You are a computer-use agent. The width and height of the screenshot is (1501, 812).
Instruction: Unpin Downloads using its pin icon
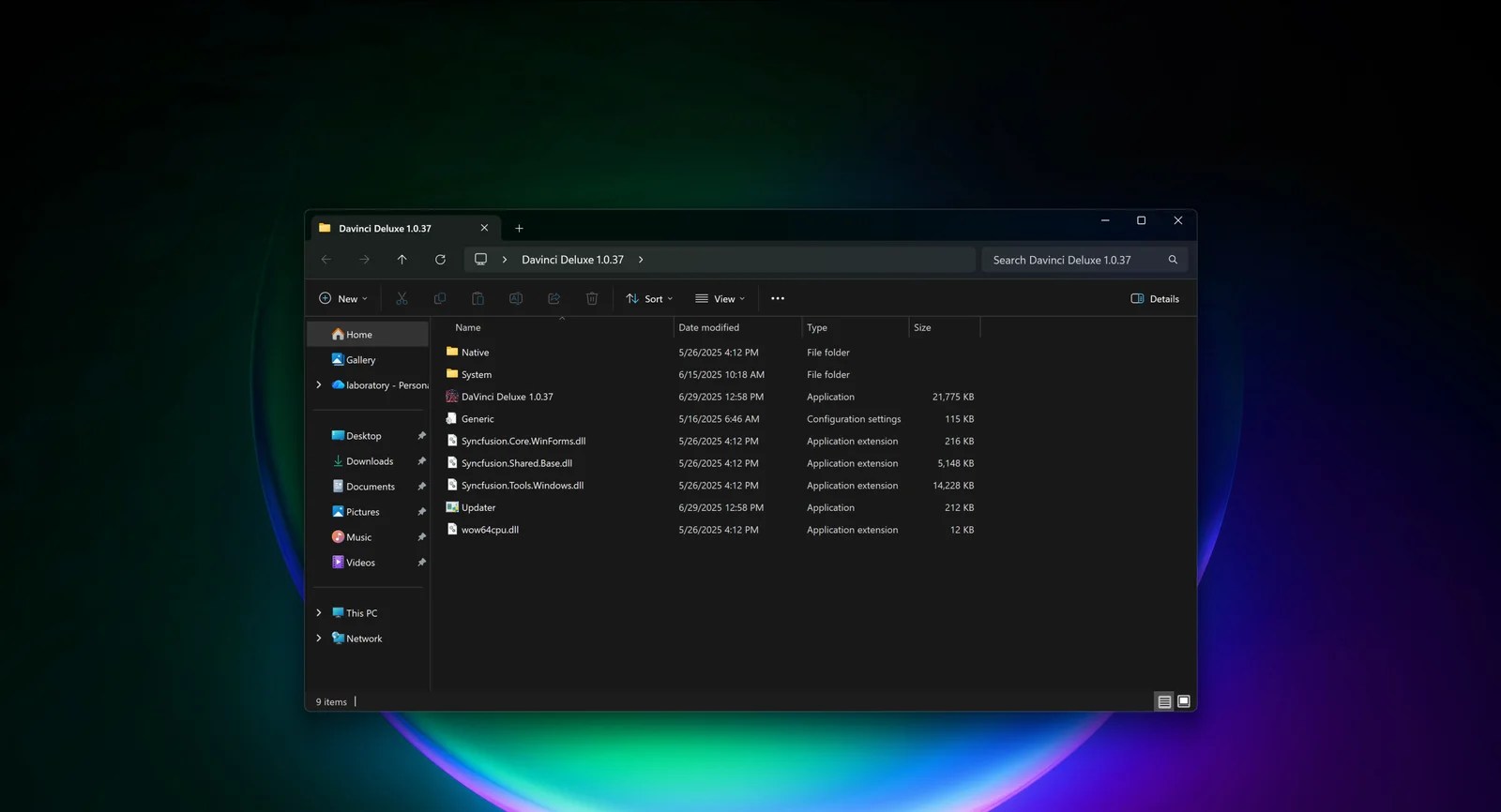click(x=421, y=461)
